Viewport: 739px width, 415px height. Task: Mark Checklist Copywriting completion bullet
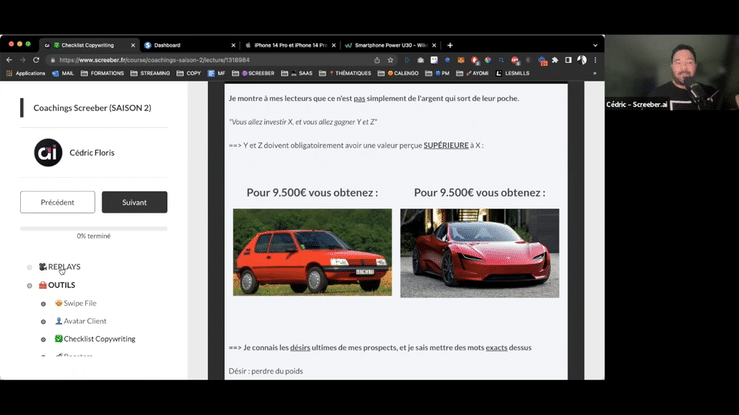tap(43, 340)
